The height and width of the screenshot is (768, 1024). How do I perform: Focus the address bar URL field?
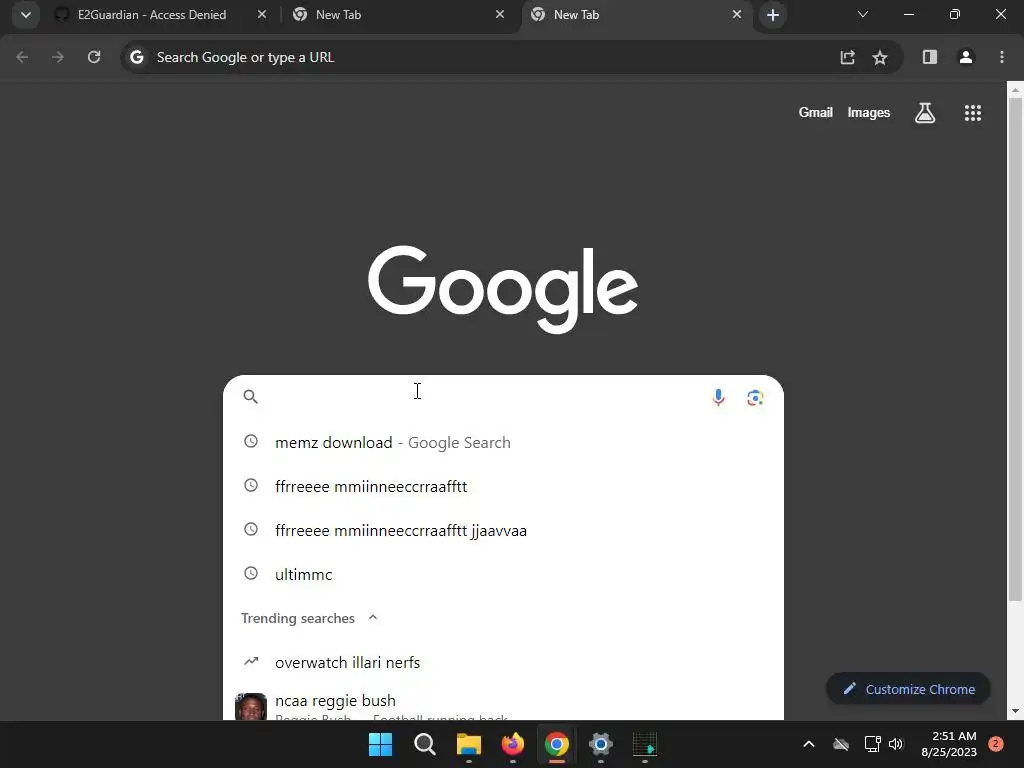click(483, 57)
